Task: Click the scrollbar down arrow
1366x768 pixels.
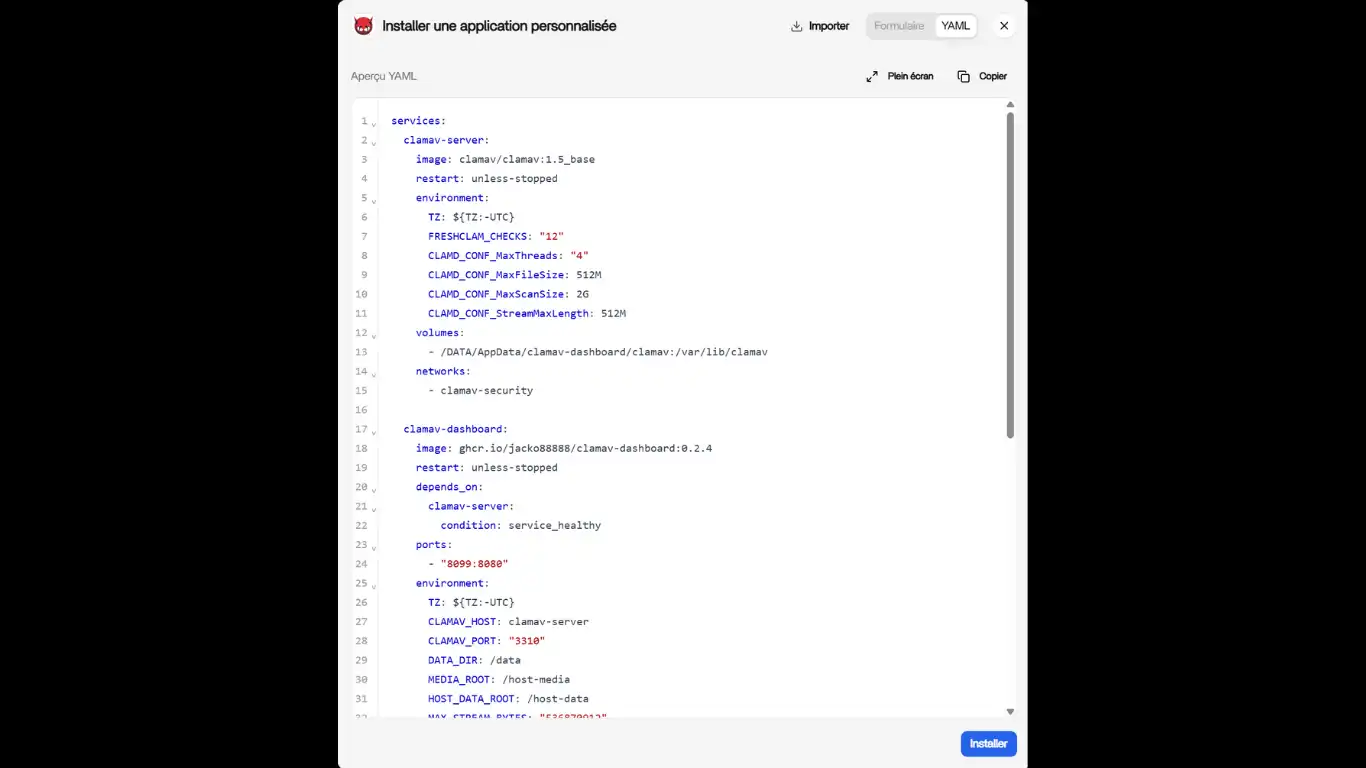Action: click(x=1010, y=712)
